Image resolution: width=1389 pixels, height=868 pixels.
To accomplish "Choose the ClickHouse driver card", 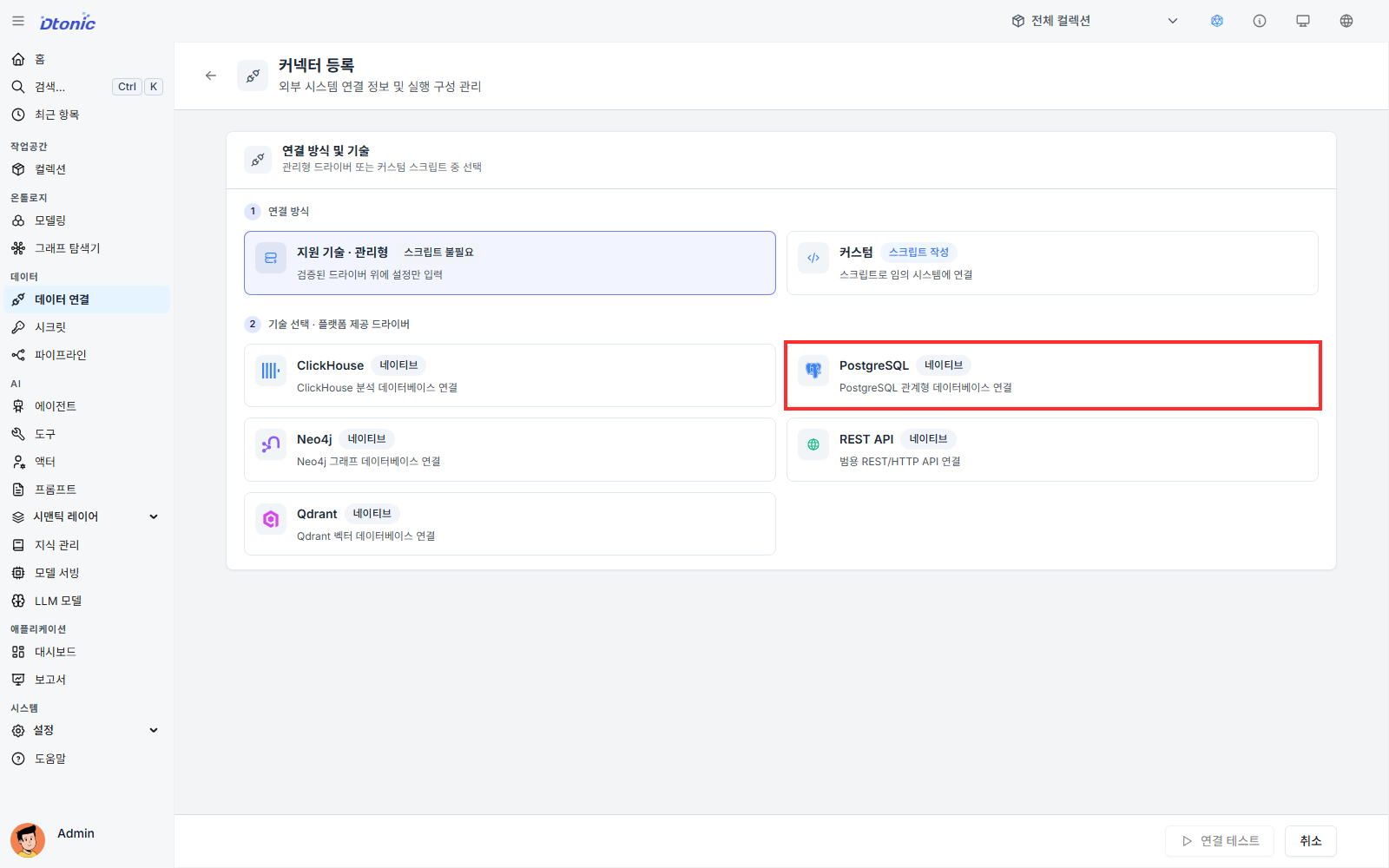I will [510, 376].
